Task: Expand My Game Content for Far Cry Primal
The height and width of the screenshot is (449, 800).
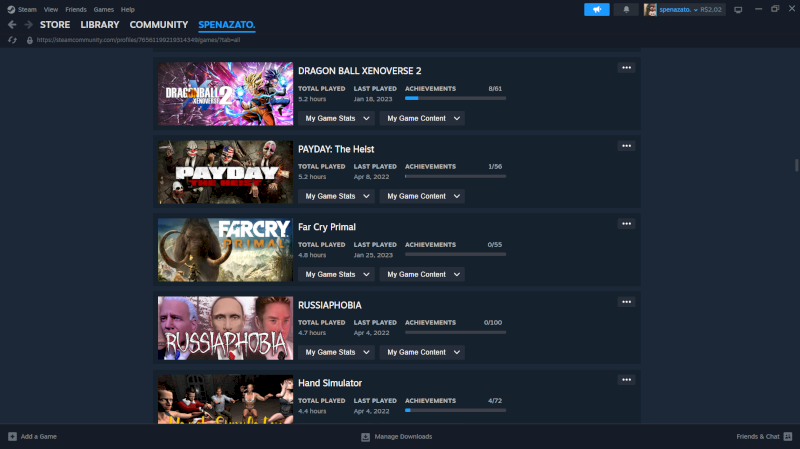Action: [422, 275]
